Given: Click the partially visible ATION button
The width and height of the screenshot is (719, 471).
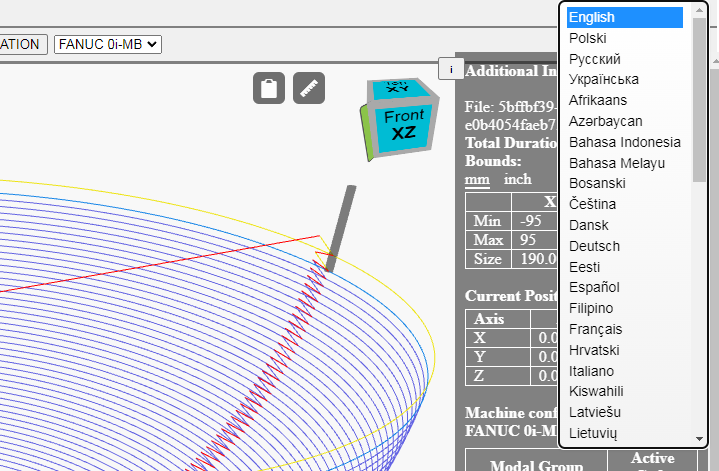Looking at the screenshot, I should (23, 44).
